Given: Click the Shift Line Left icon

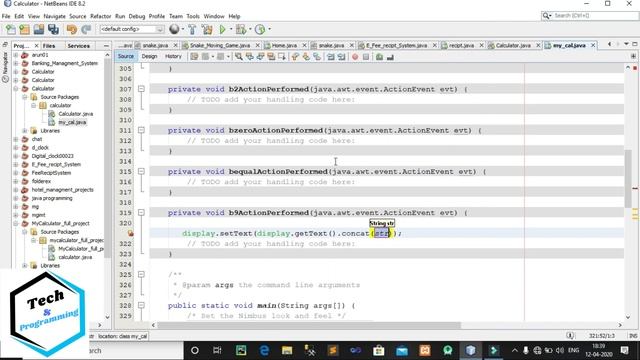Looking at the screenshot, I should 331,57.
